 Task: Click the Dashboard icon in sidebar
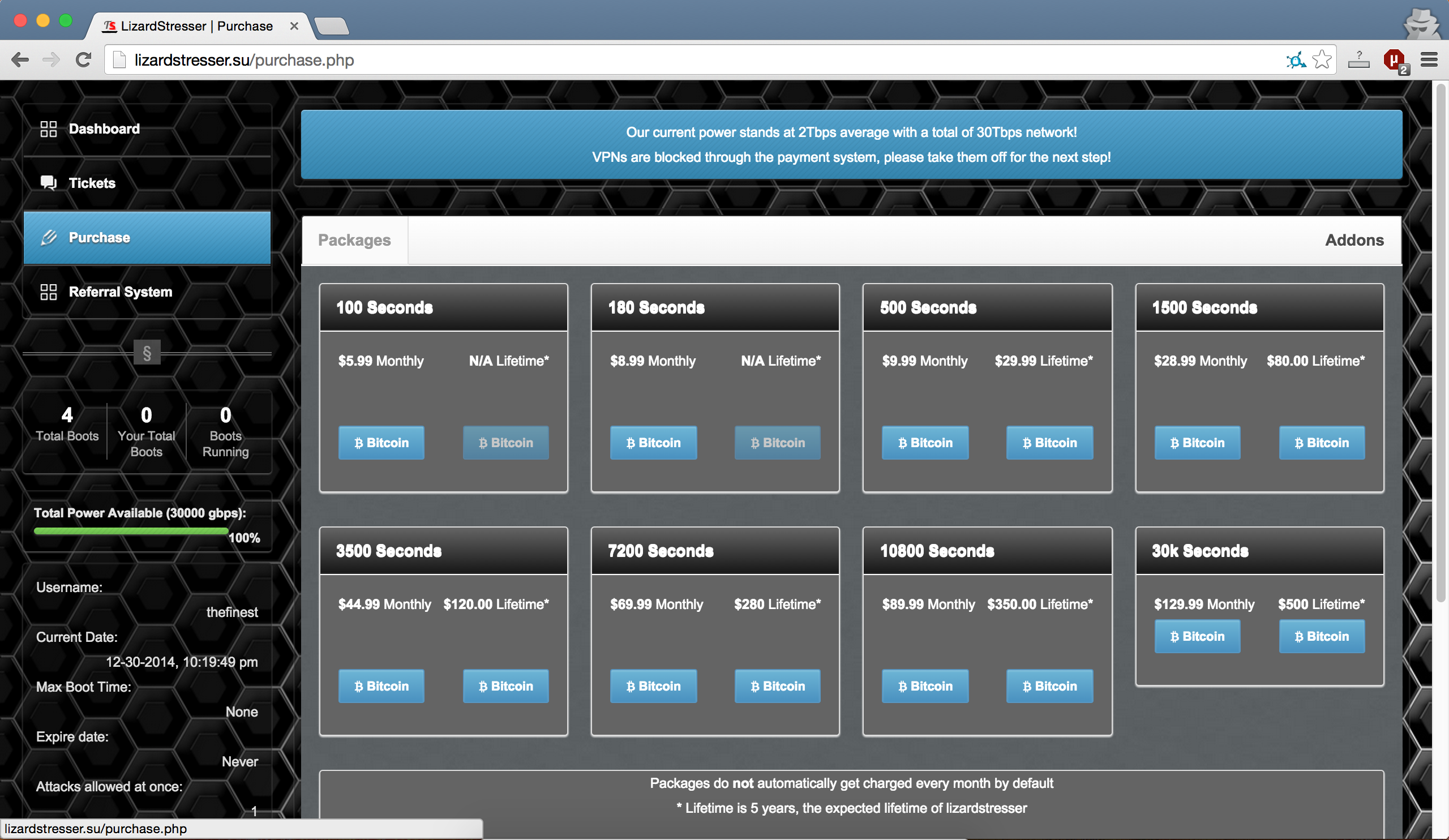pos(46,128)
